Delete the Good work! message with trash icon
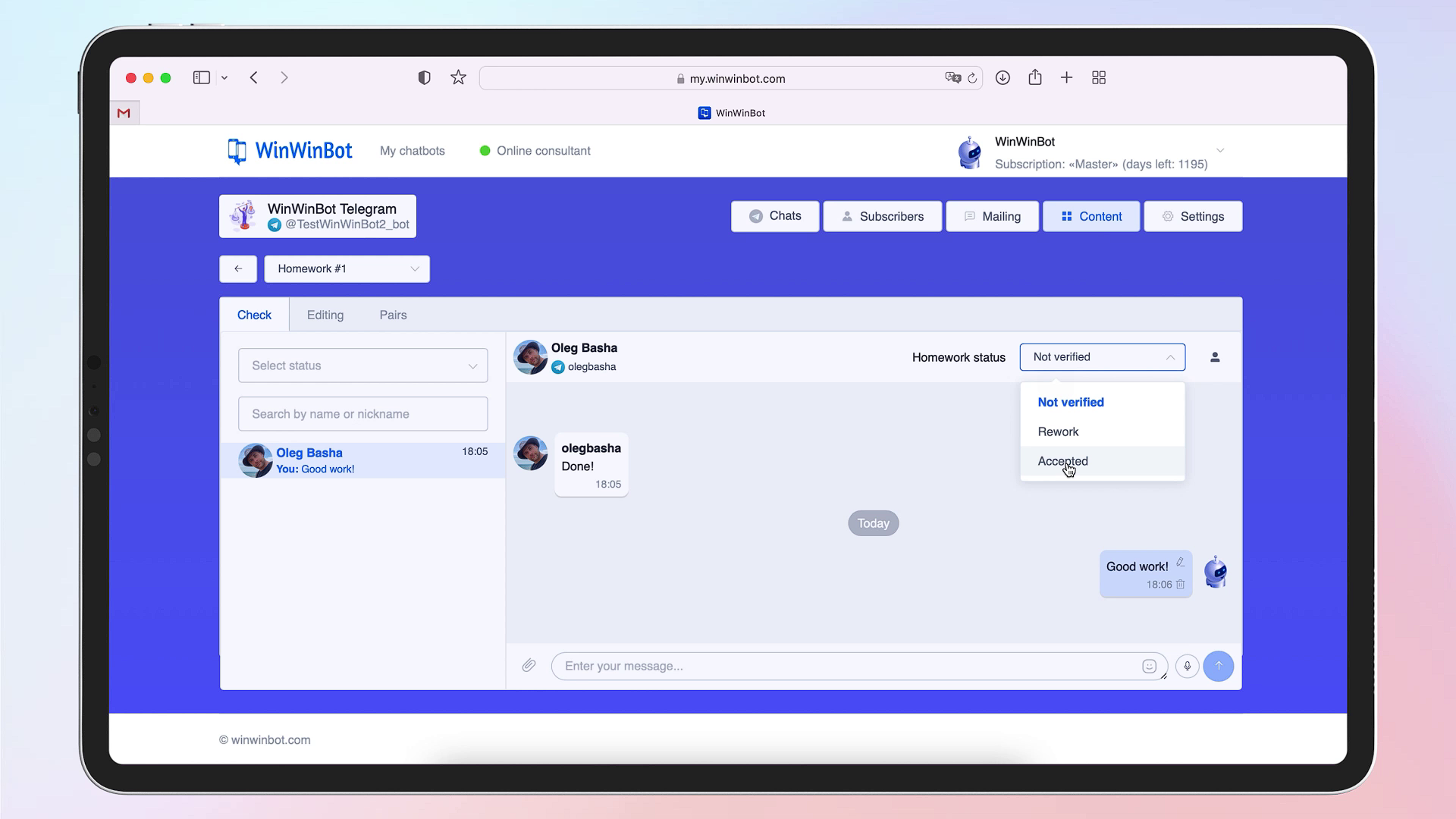Screen dimensions: 1456x819 pyautogui.click(x=1181, y=585)
